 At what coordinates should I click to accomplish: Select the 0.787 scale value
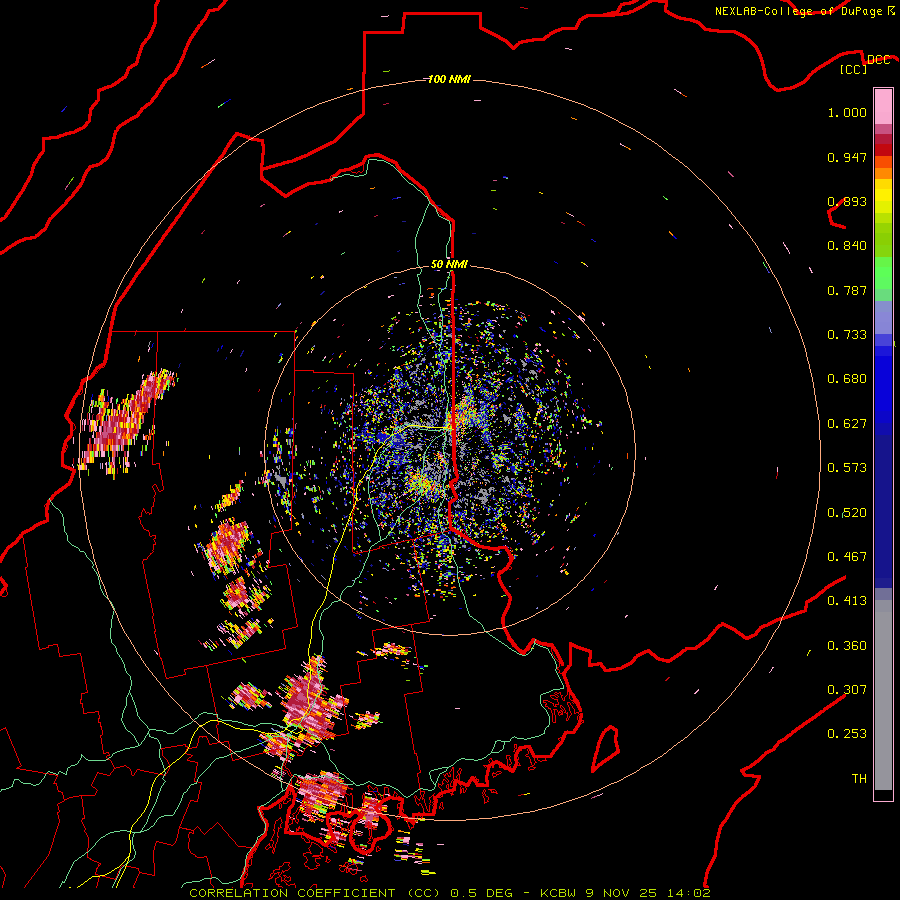(x=847, y=290)
